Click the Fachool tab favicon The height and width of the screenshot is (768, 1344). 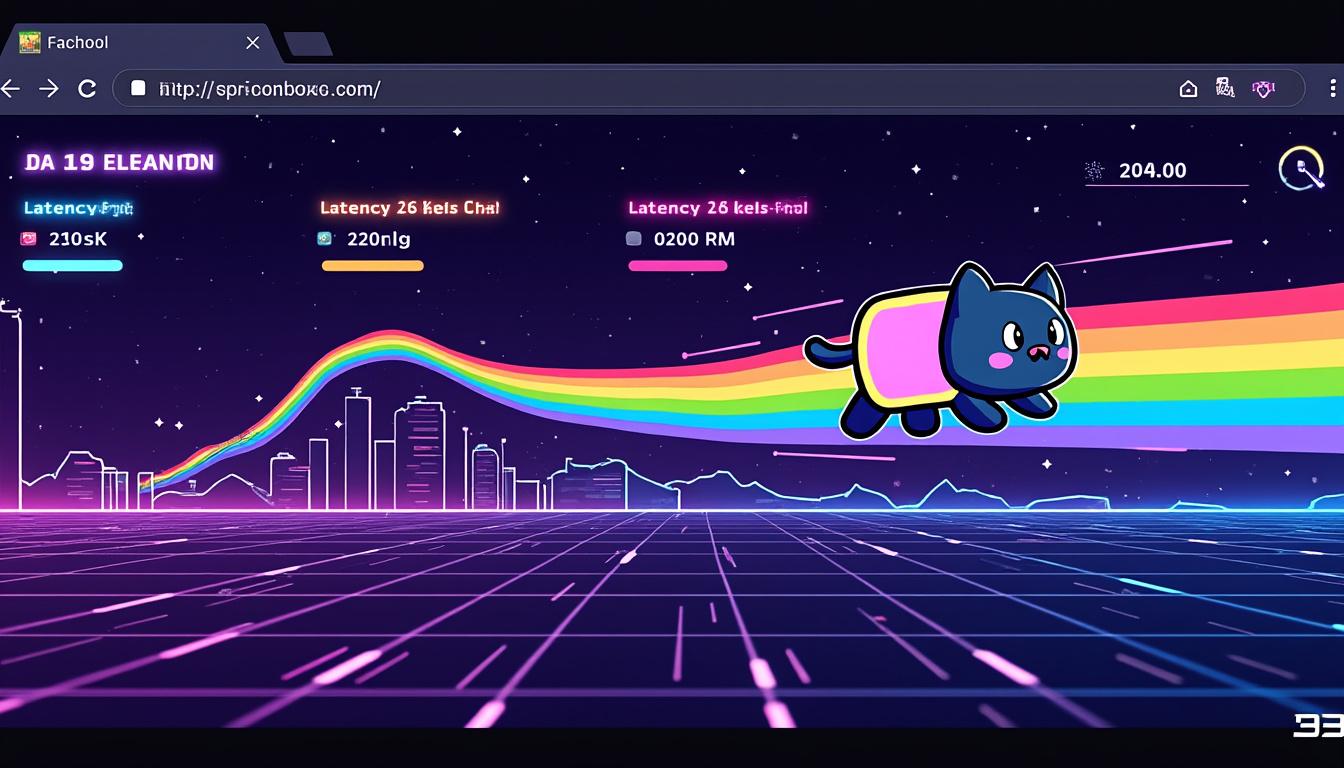[x=30, y=42]
